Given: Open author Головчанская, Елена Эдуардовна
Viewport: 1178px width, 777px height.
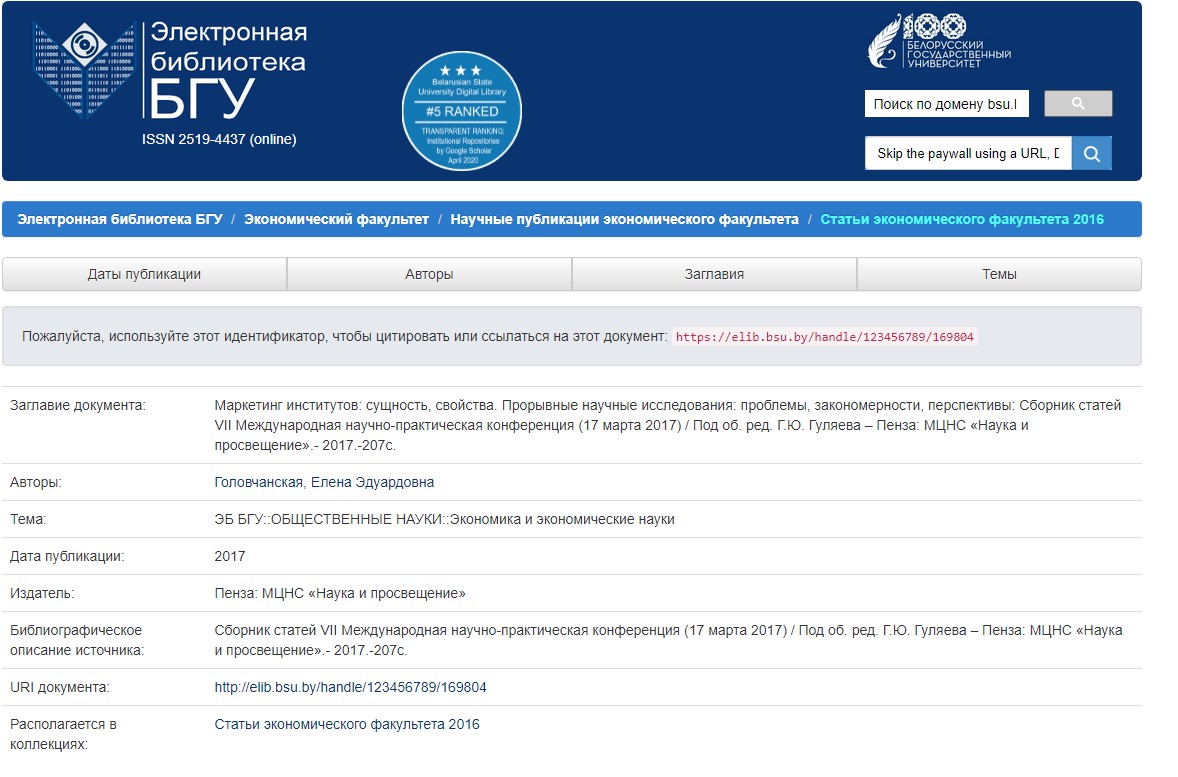Looking at the screenshot, I should point(325,482).
